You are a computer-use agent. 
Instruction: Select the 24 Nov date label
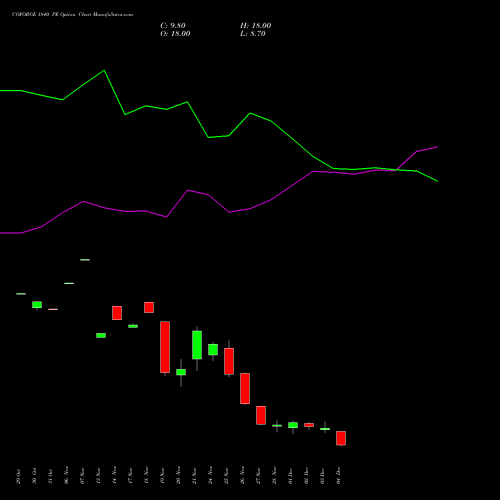[x=210, y=475]
